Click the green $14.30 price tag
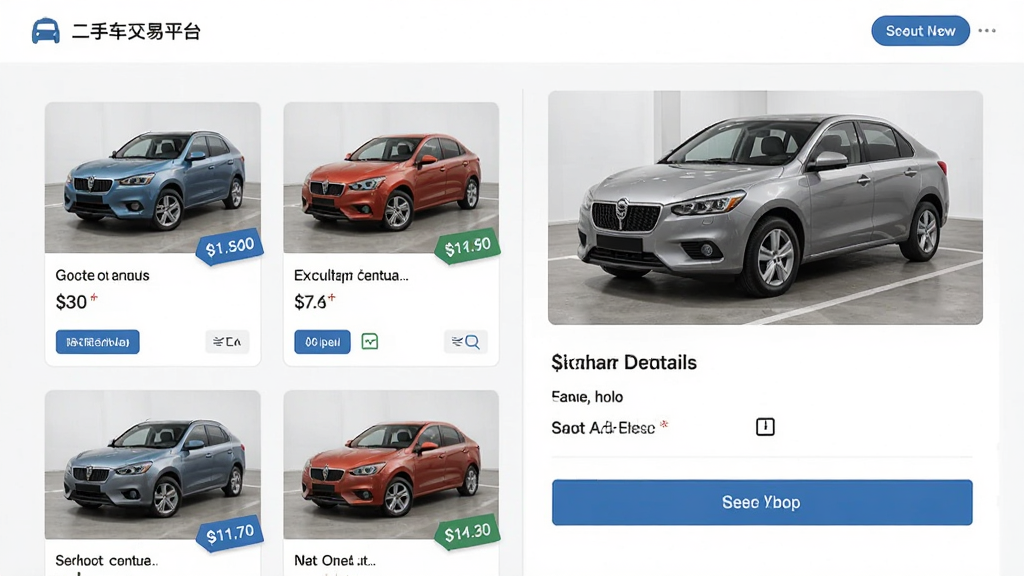 coord(468,533)
